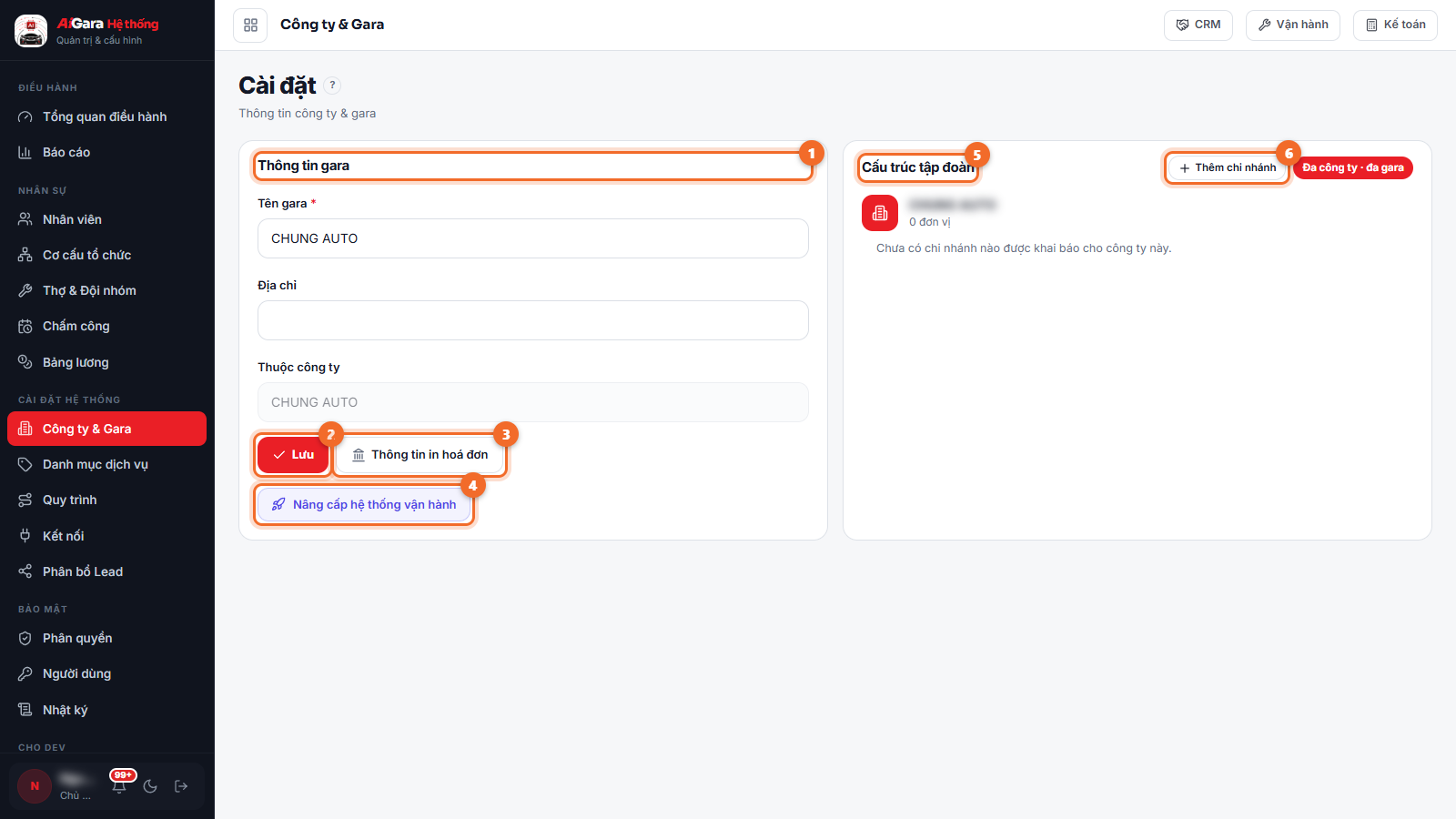Toggle dark mode with the moon icon

click(x=150, y=786)
